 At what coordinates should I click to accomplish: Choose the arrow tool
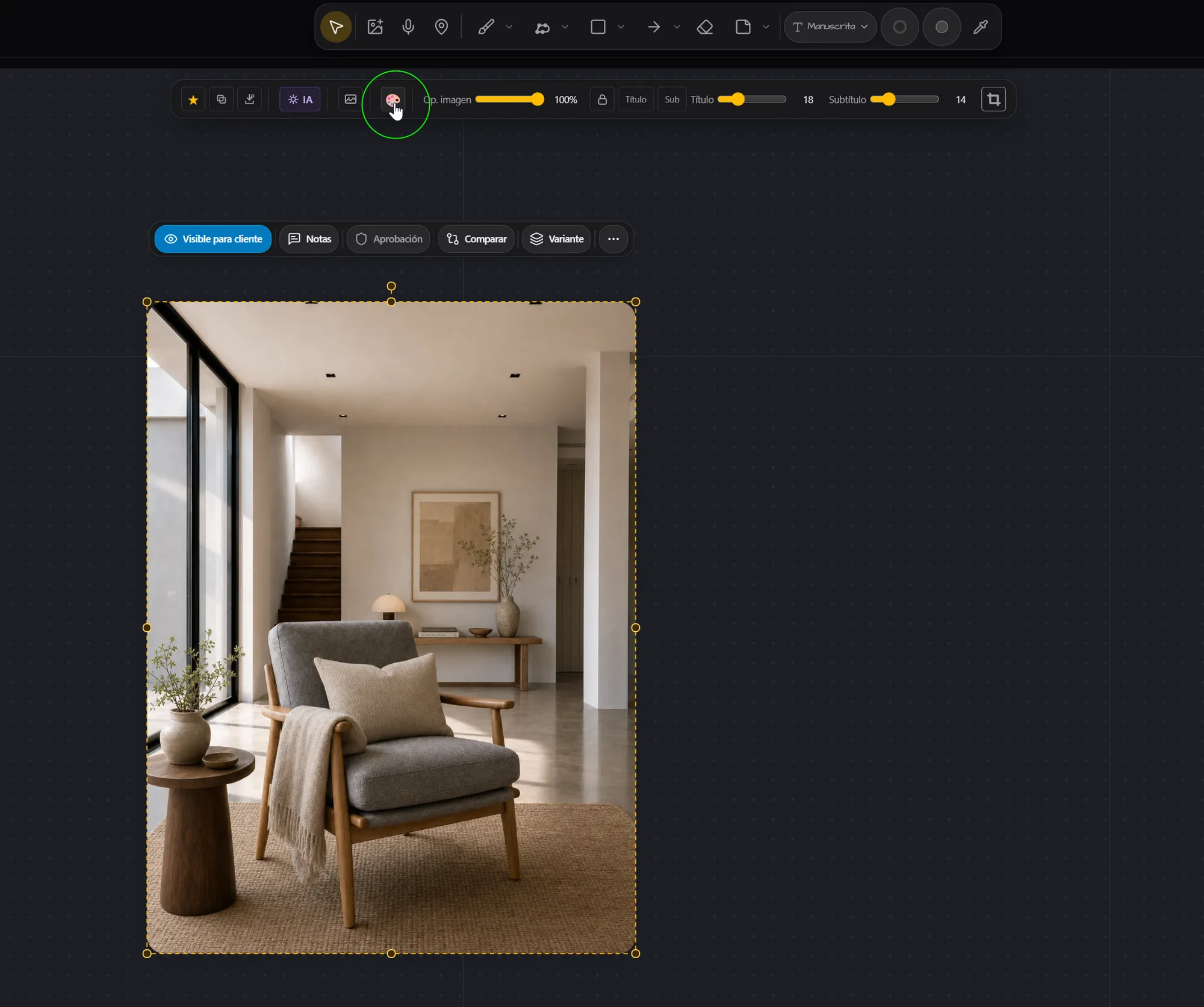coord(654,27)
